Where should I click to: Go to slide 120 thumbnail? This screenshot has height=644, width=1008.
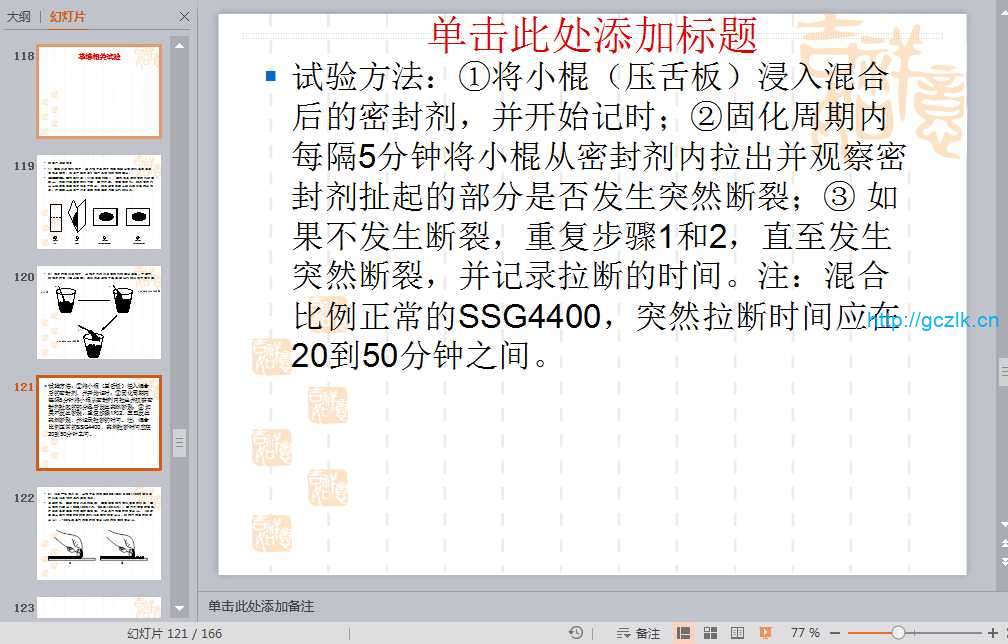coord(99,312)
